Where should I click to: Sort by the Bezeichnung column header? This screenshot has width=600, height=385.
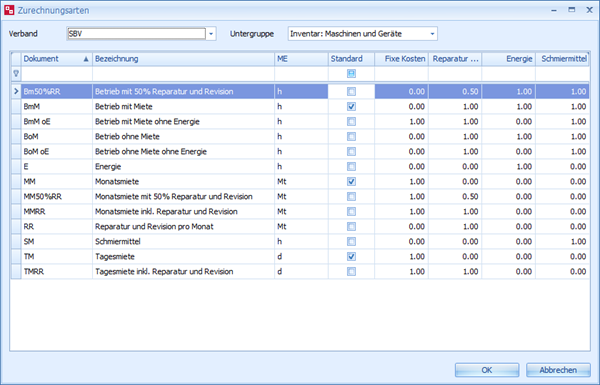tap(183, 59)
